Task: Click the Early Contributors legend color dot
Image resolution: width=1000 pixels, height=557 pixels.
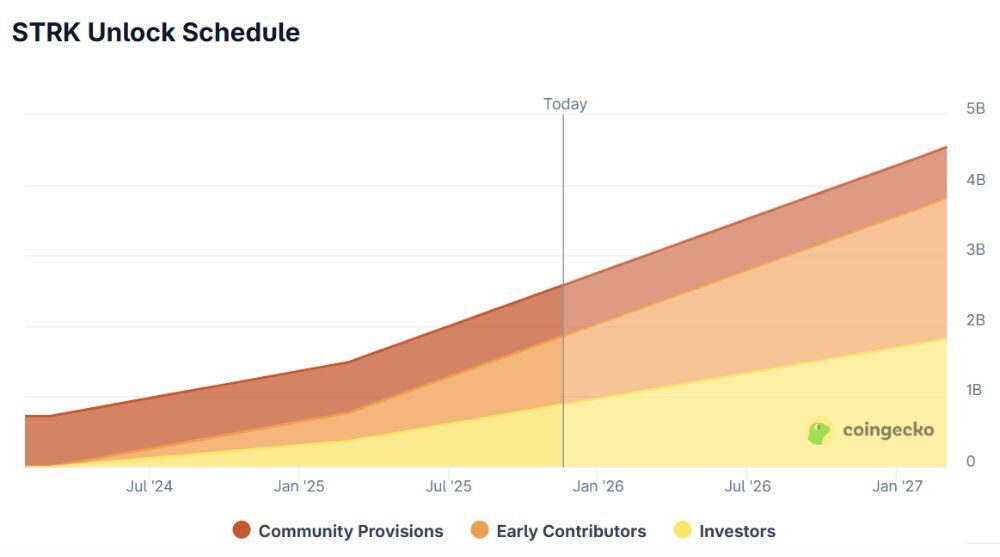Action: coord(480,531)
